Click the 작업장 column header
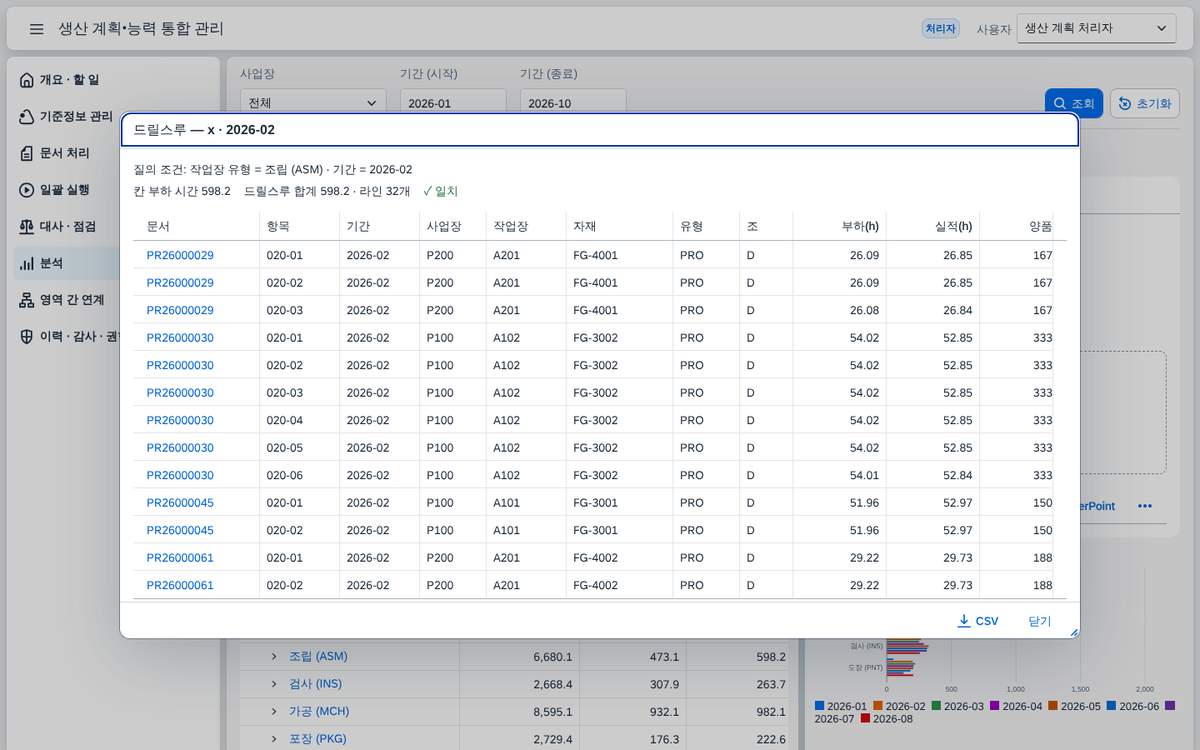This screenshot has height=750, width=1200. pos(526,226)
